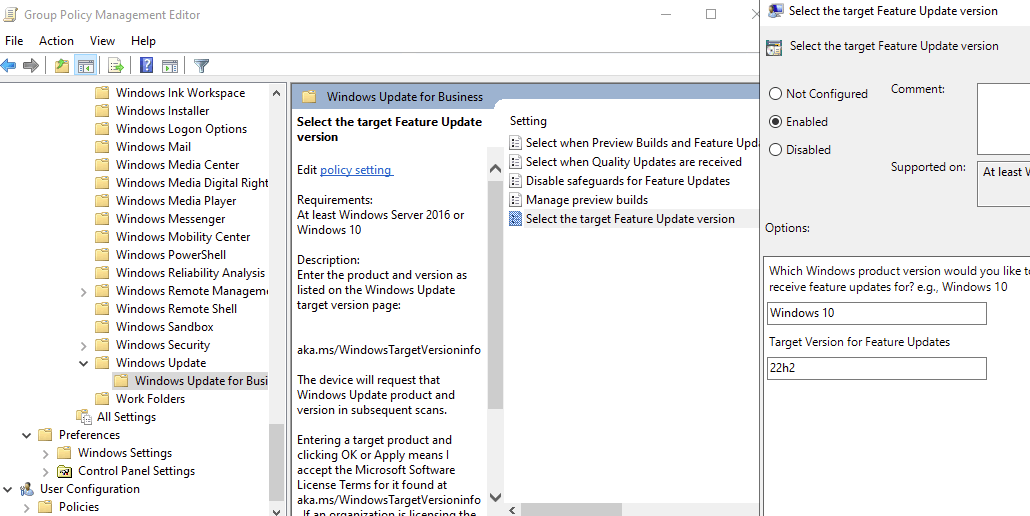Open the File menu
Image resolution: width=1030 pixels, height=516 pixels.
14,41
